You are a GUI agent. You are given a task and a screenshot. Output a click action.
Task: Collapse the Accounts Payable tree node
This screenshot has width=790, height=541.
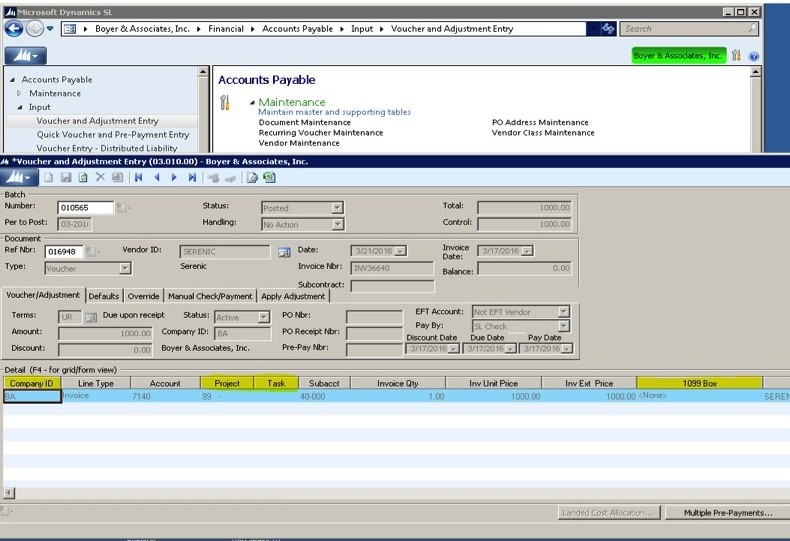(12, 80)
